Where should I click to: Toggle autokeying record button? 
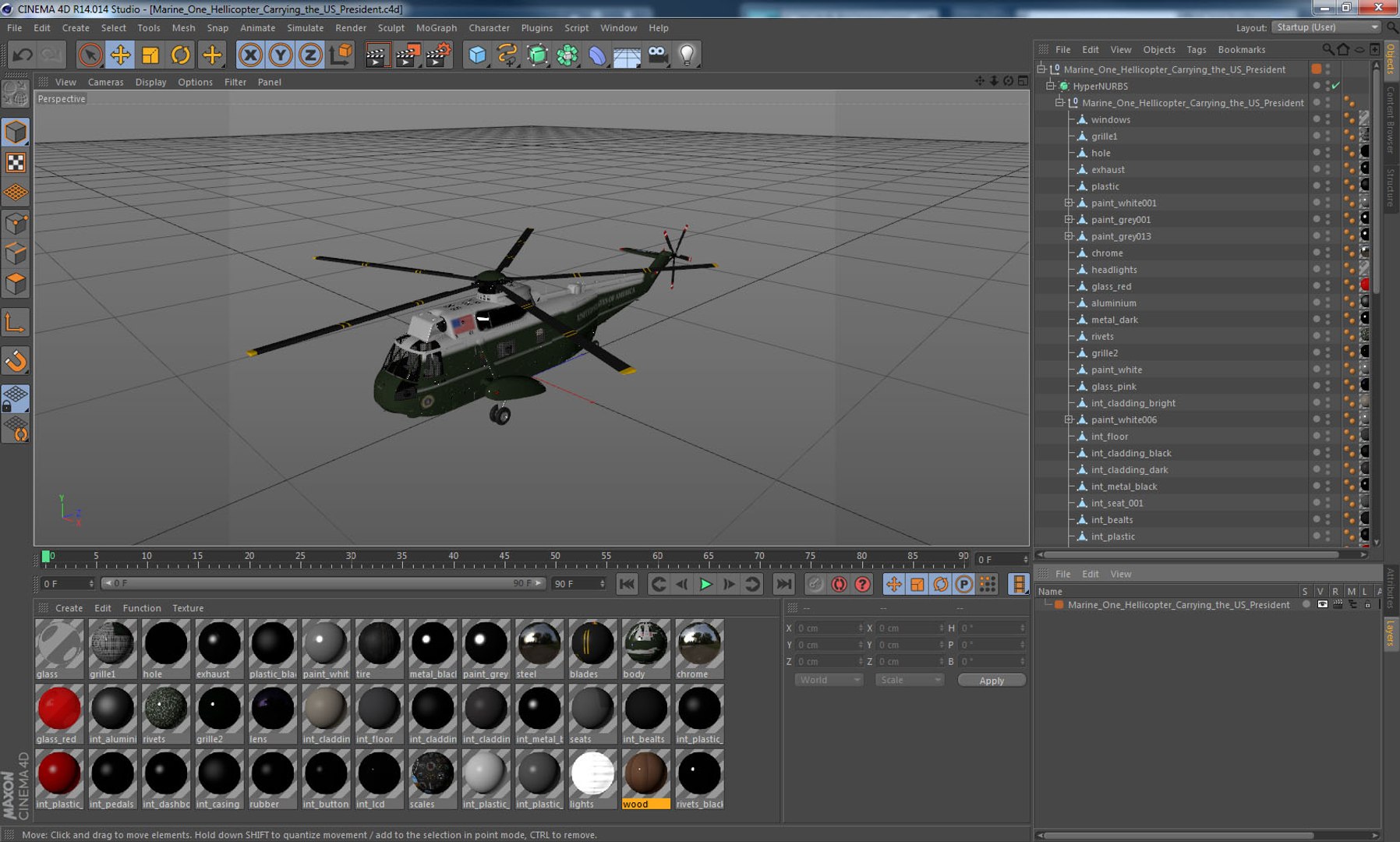coord(839,584)
